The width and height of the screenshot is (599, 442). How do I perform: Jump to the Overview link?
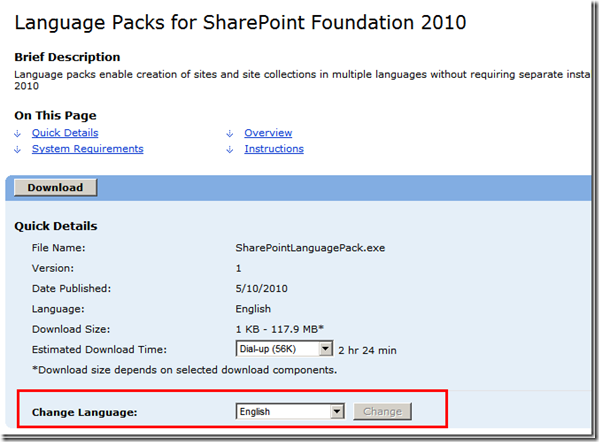pos(268,133)
